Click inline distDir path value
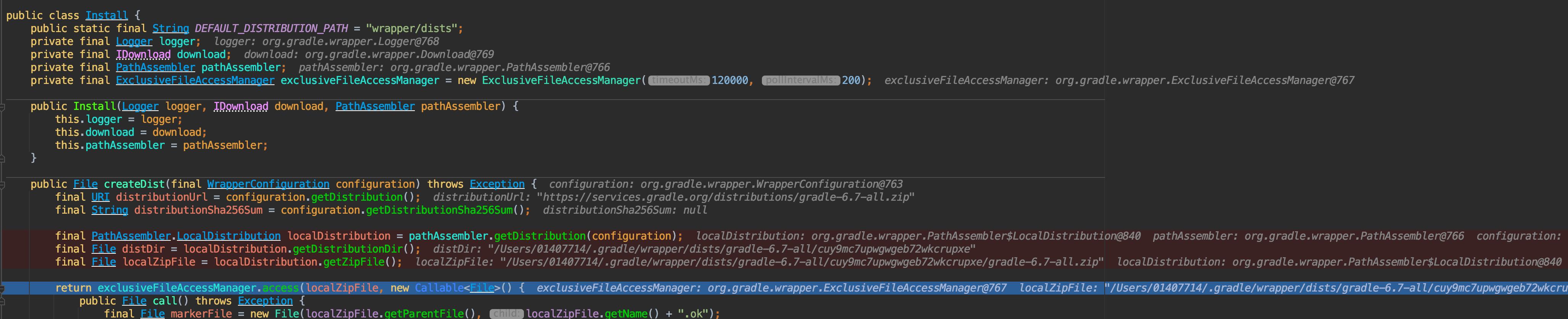The width and height of the screenshot is (1568, 319). click(x=704, y=249)
